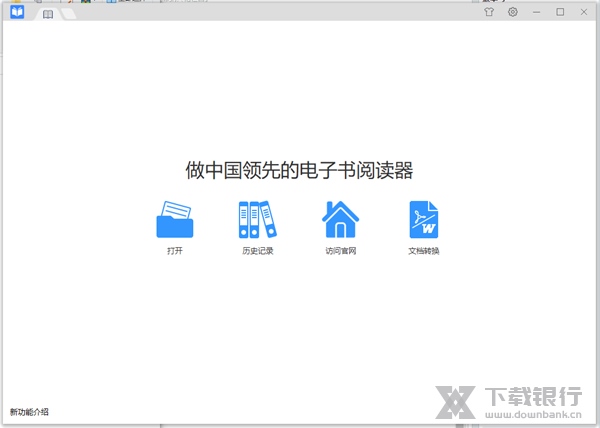This screenshot has width=600, height=428.
Task: Minimize the e-book reader window
Action: (538, 12)
